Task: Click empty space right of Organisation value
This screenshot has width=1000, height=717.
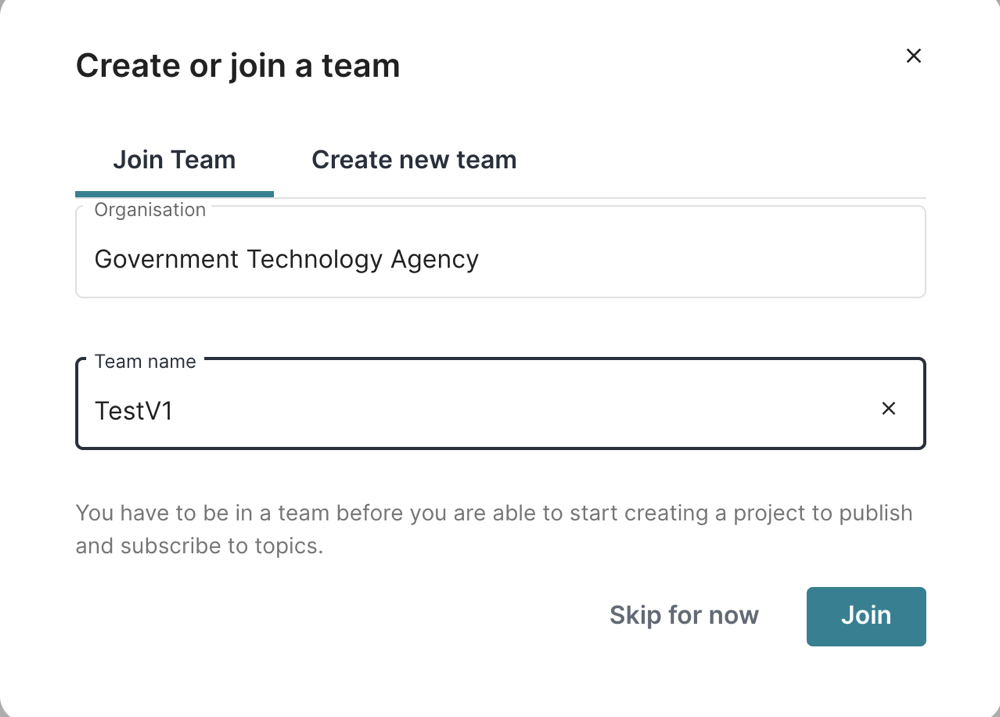Action: [x=700, y=260]
